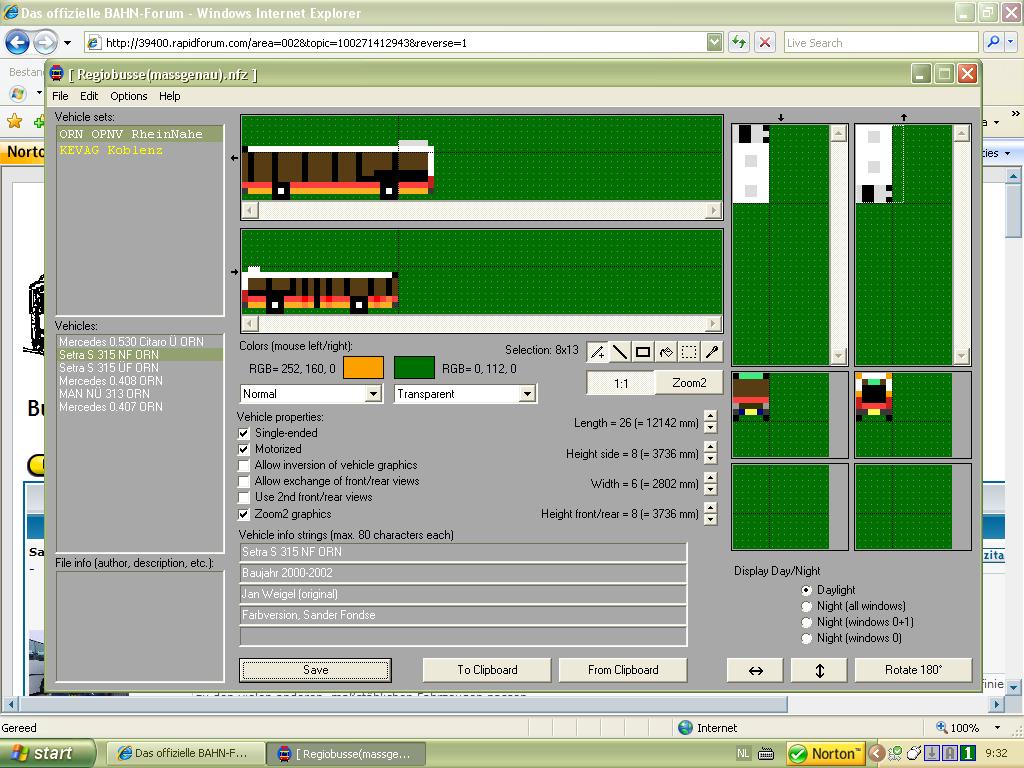Open the Options menu
1024x768 pixels.
point(129,96)
